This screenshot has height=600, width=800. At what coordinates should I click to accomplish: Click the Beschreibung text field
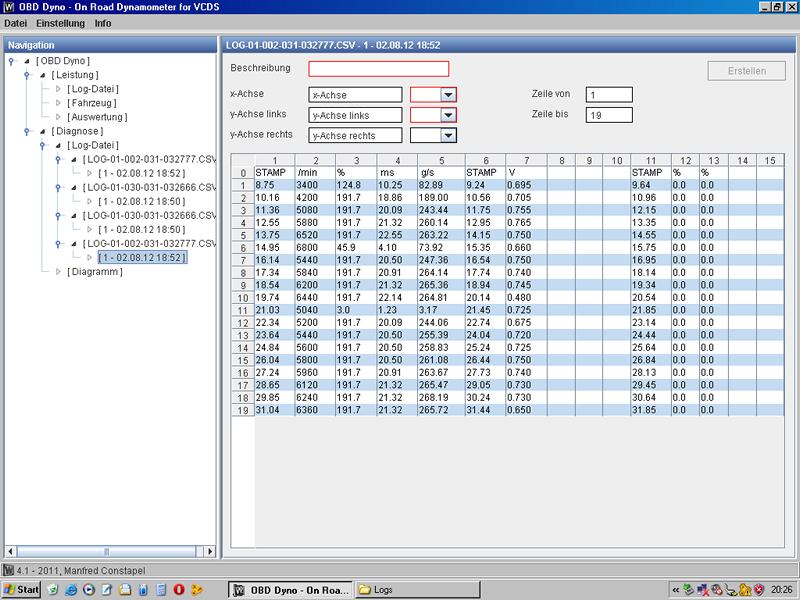coord(378,69)
